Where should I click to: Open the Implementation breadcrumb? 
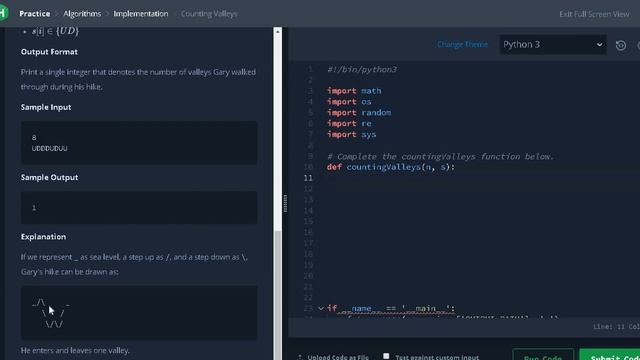click(x=141, y=13)
